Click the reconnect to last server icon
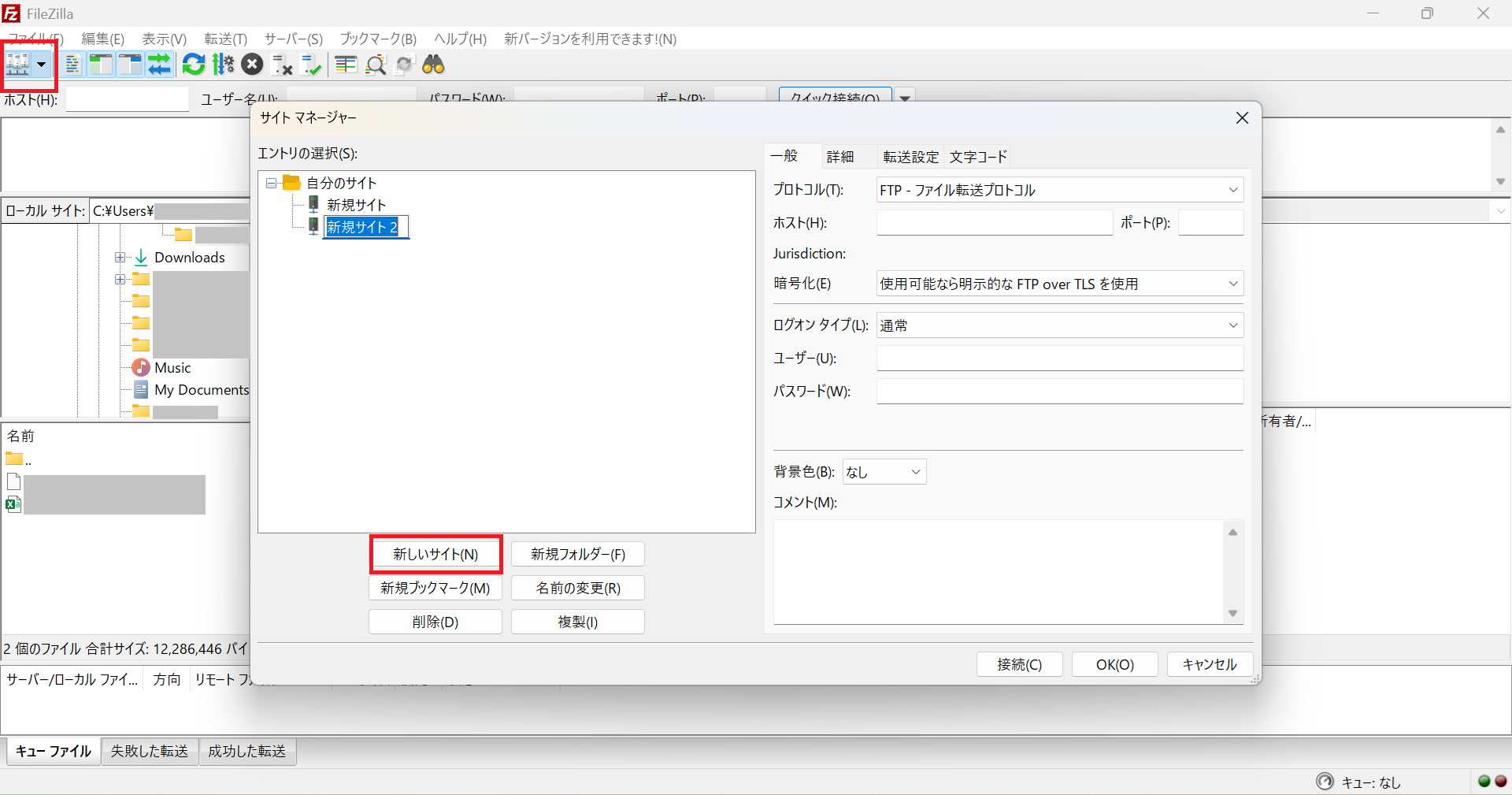 click(x=312, y=65)
